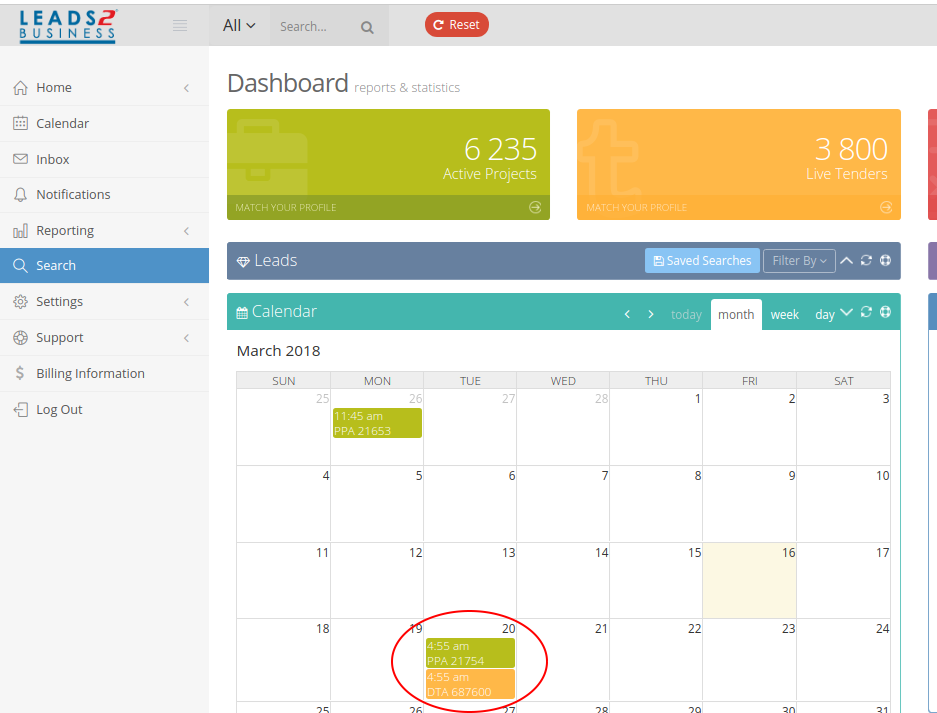Select Search in the sidebar

coord(105,266)
